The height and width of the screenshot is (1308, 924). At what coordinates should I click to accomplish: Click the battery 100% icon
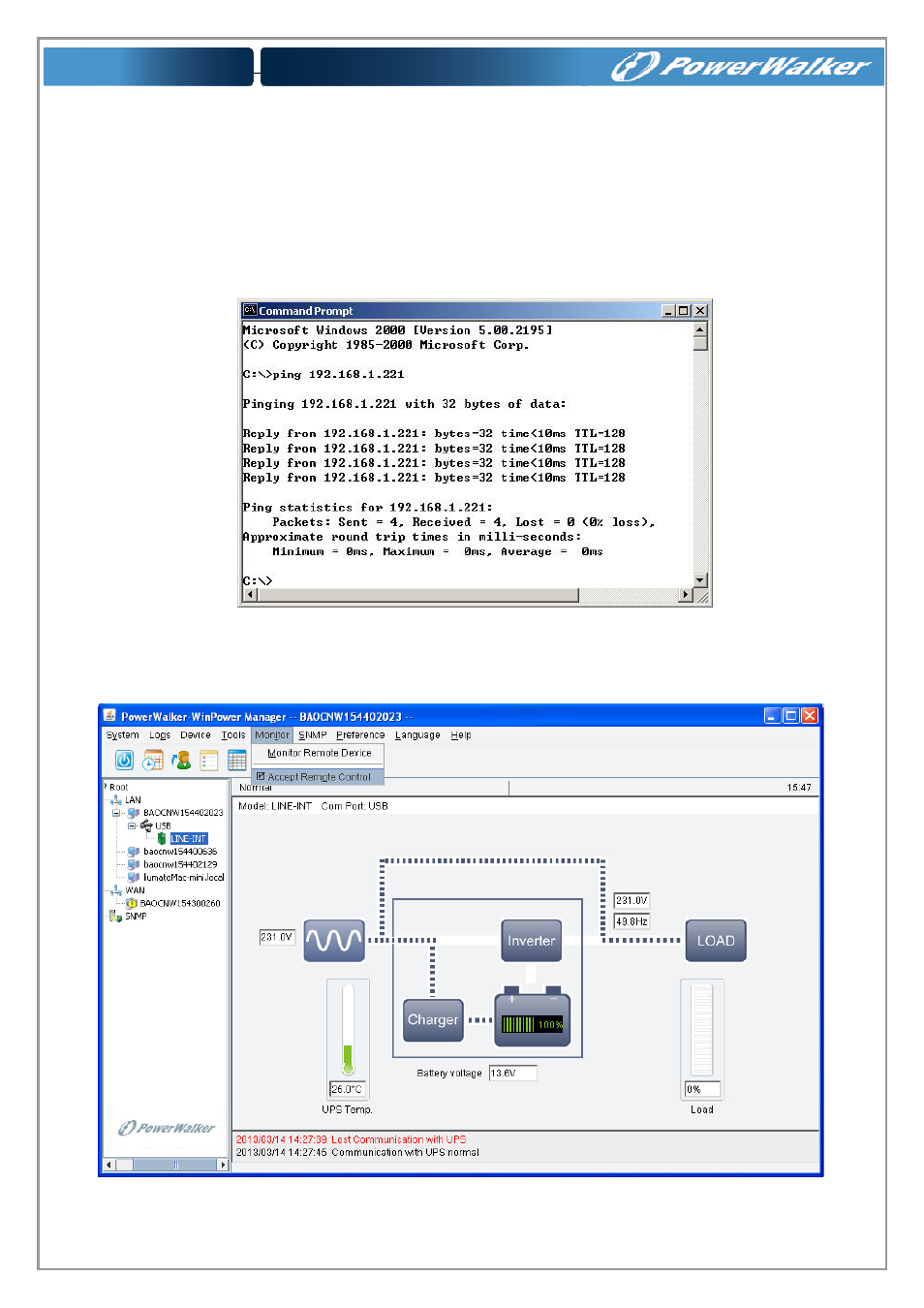point(532,1017)
